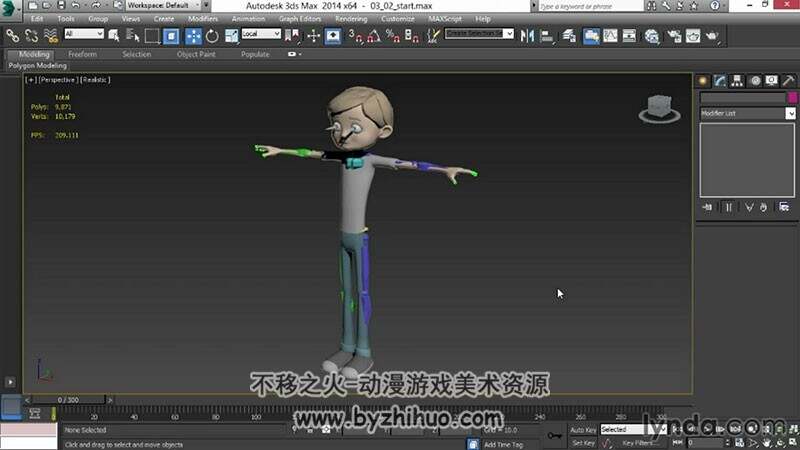Click the Unlink Selection icon
Screen dimensions: 800x450
coord(31,35)
